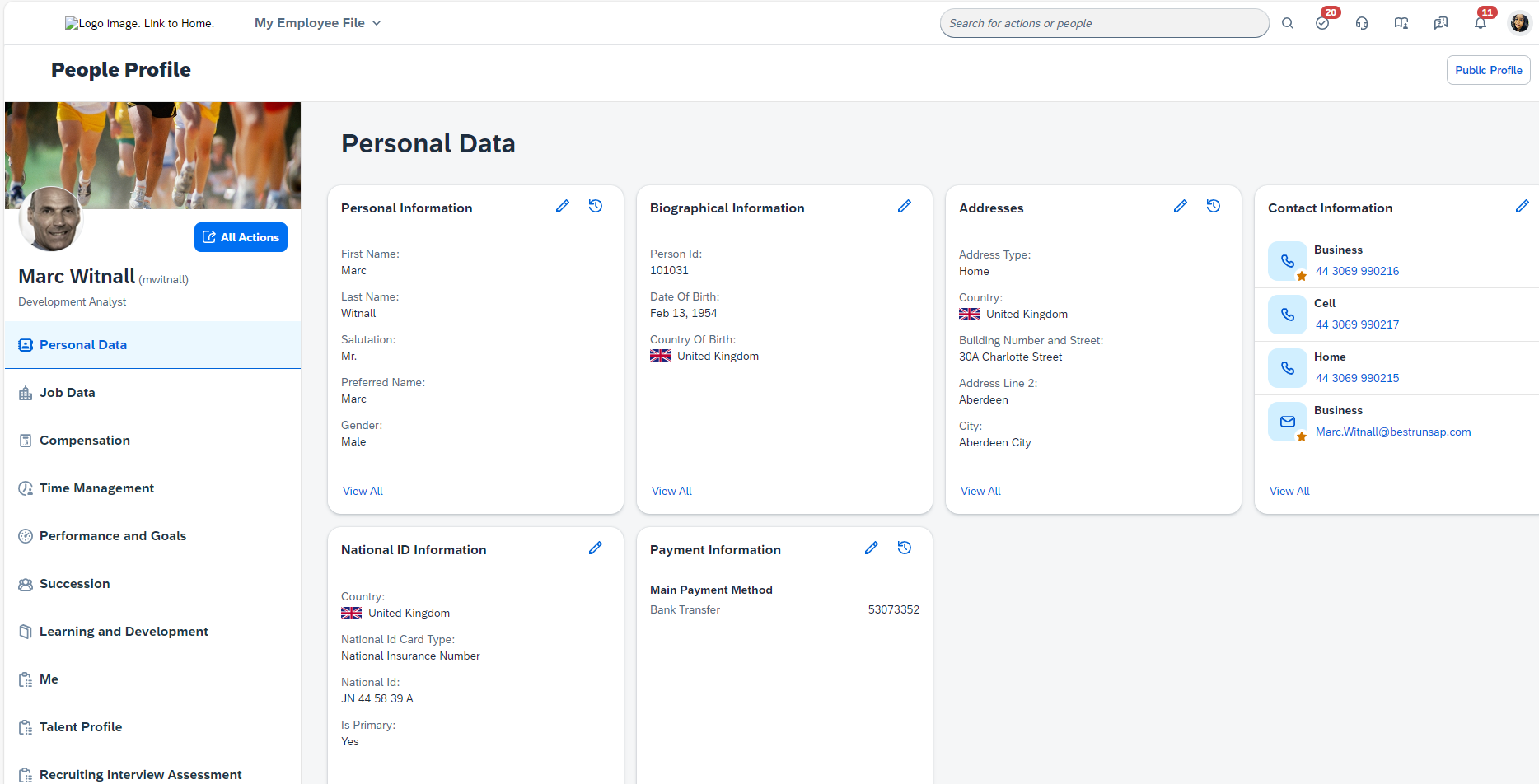Click the Addresses edit pencil icon
The width and height of the screenshot is (1539, 784).
(1181, 207)
